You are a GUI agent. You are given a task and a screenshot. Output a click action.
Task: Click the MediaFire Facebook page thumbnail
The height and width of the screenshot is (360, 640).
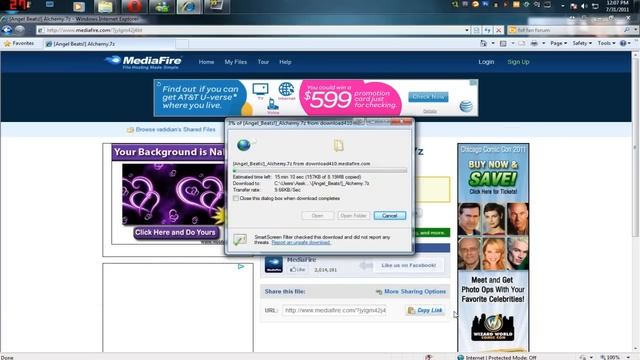[x=273, y=264]
